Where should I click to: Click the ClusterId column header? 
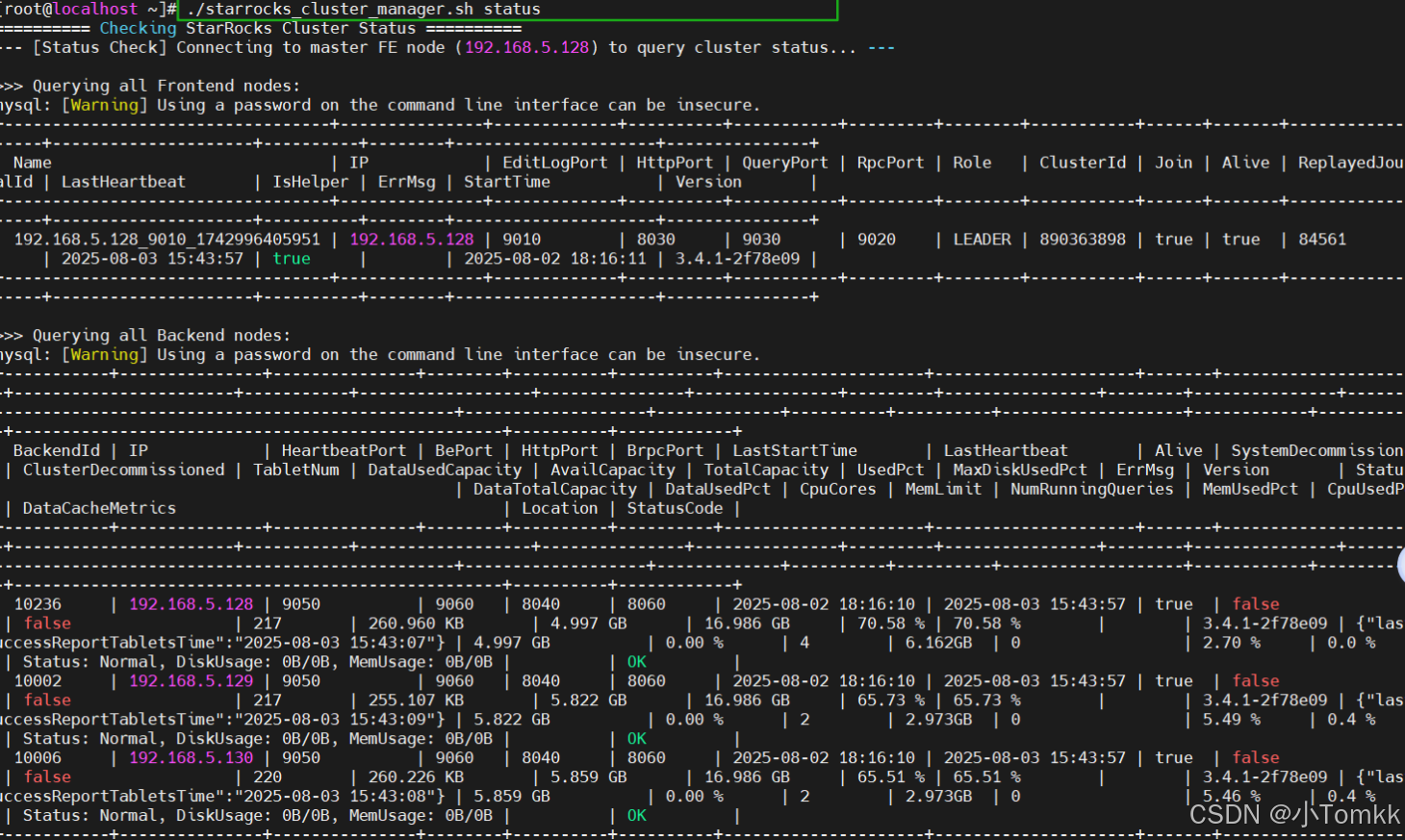pos(1083,164)
